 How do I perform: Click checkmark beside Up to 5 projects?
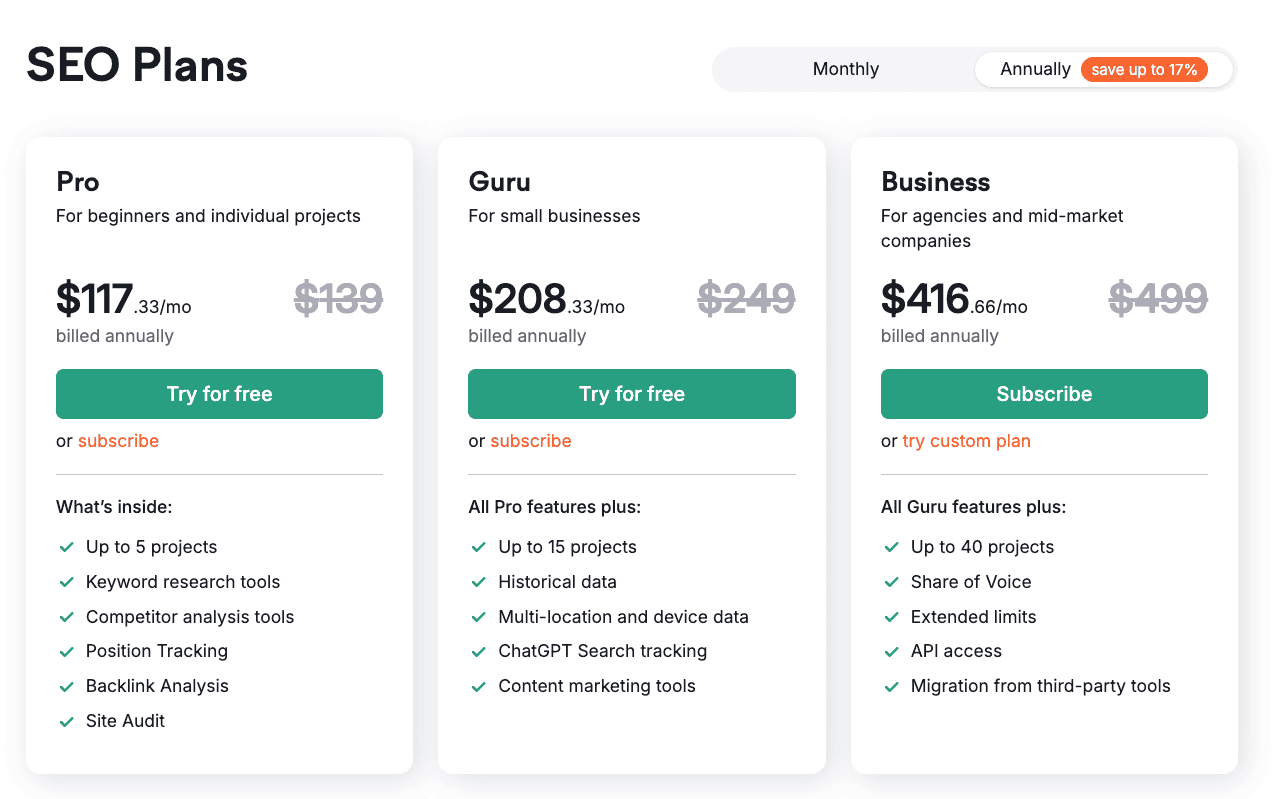67,547
